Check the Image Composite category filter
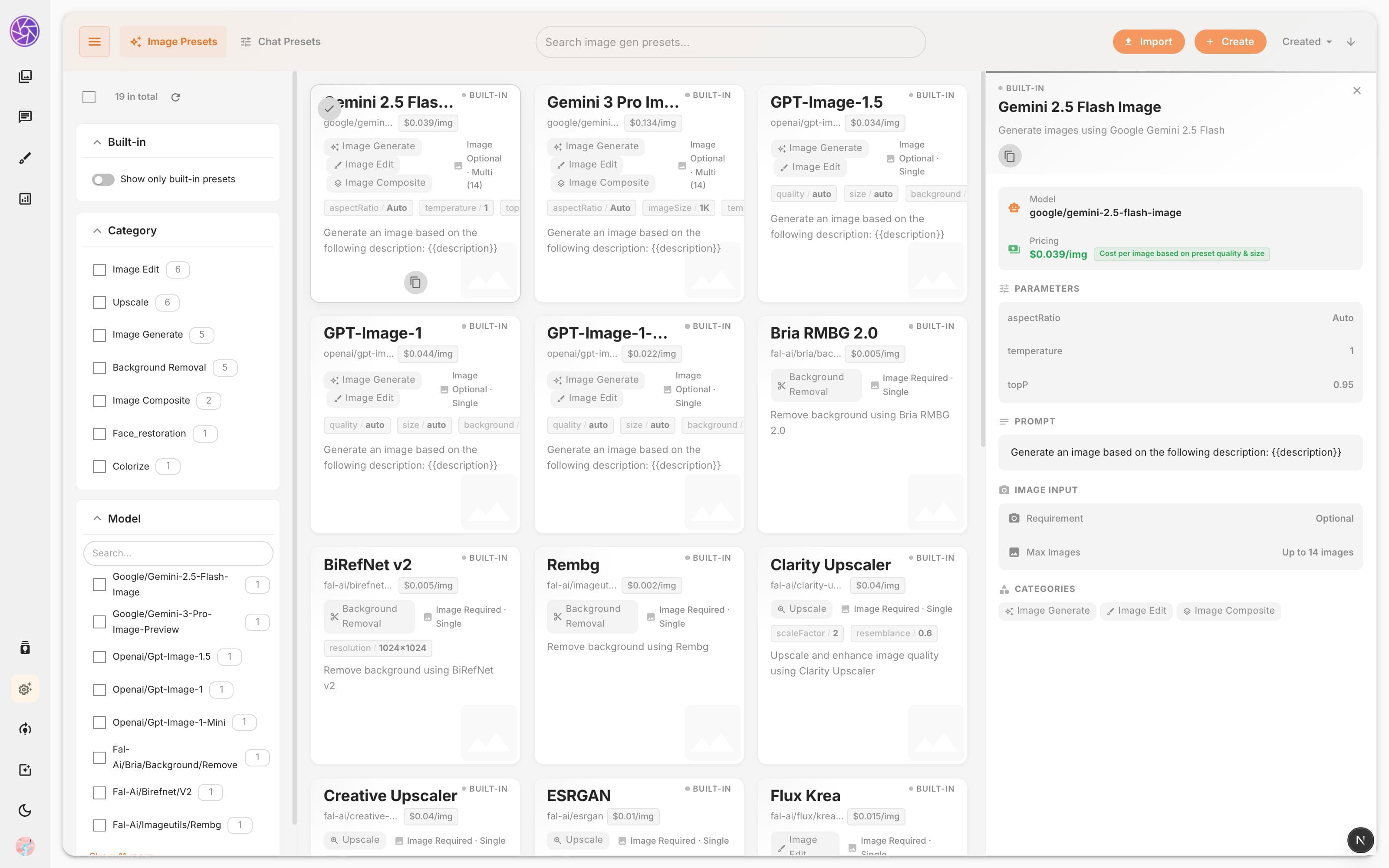The height and width of the screenshot is (868, 1389). point(99,401)
